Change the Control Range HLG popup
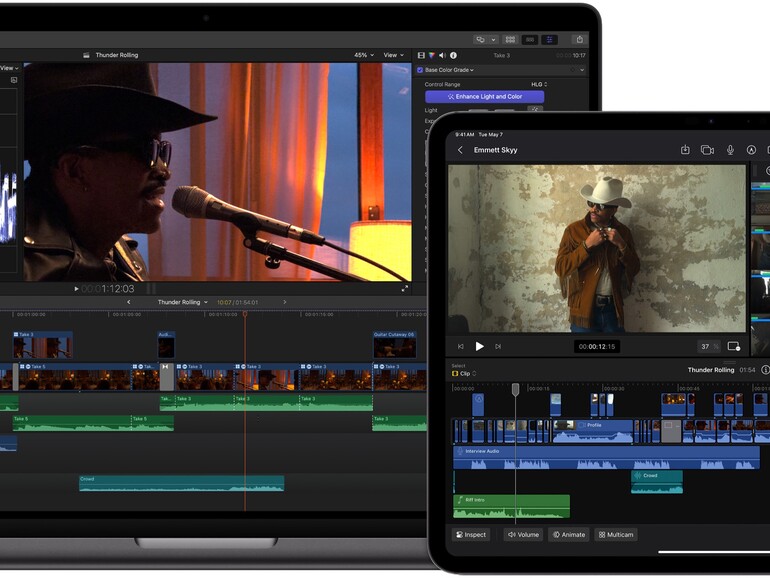Viewport: 770px width, 578px height. 539,84
